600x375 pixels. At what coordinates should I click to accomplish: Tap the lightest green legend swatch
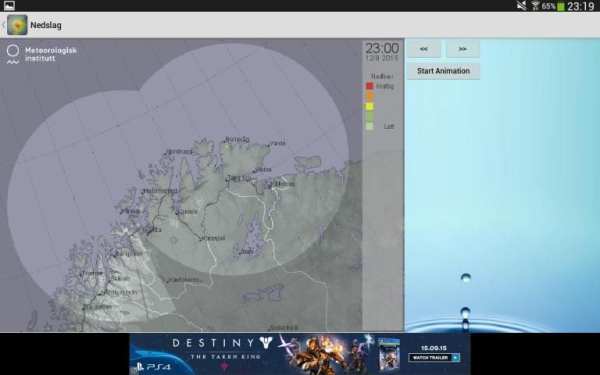(x=370, y=126)
